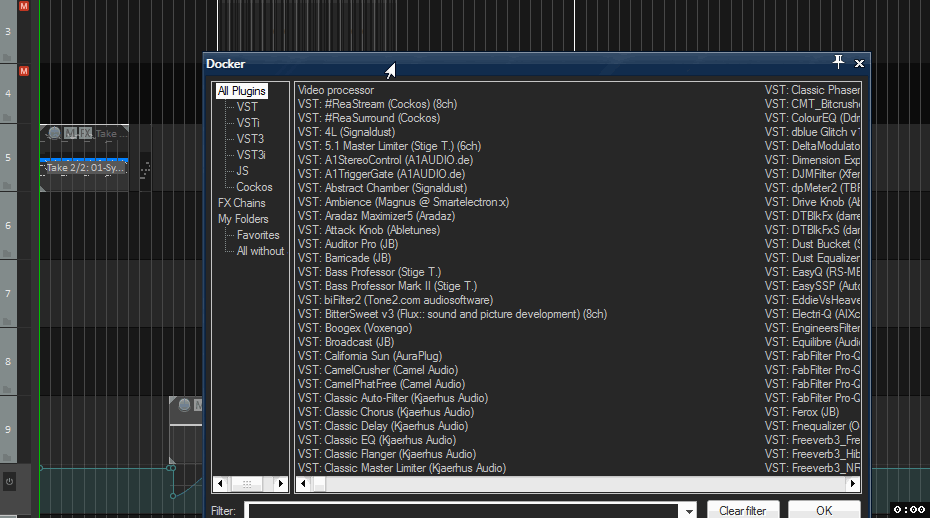Select VST: Bass Professor (Stige T.)
930x518 pixels.
coord(370,272)
